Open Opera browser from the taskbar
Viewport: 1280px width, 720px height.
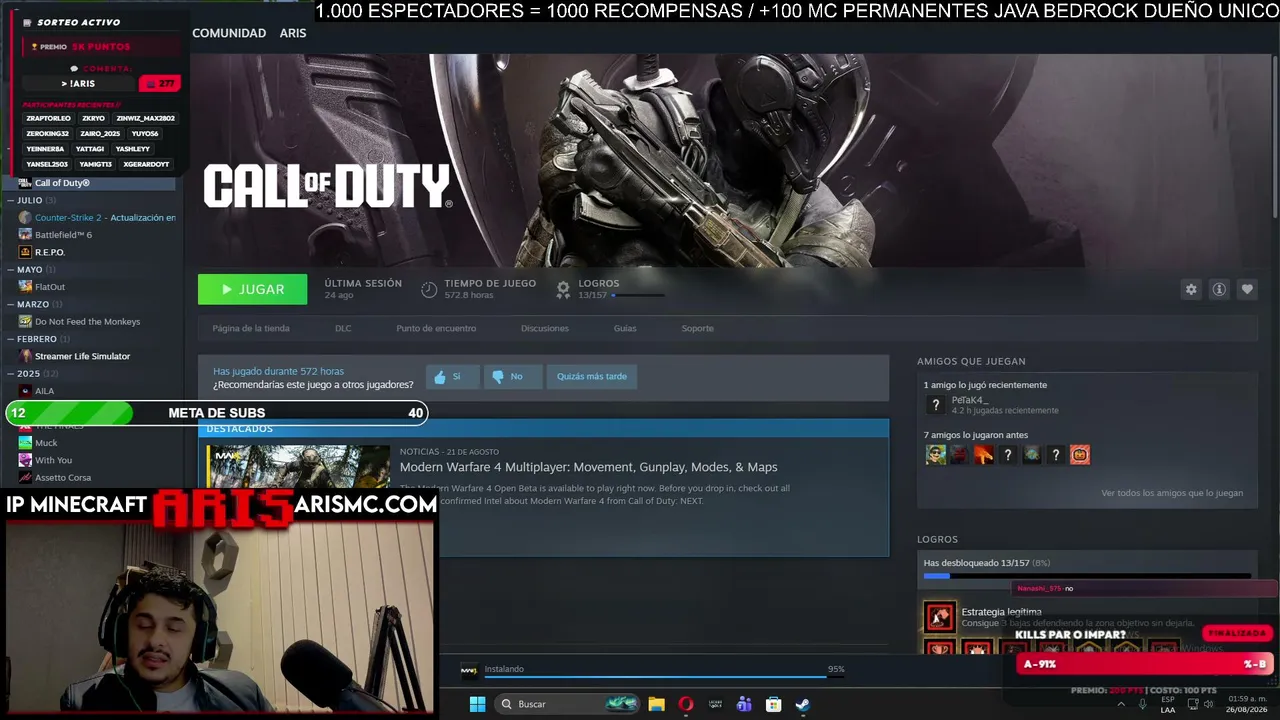(685, 704)
